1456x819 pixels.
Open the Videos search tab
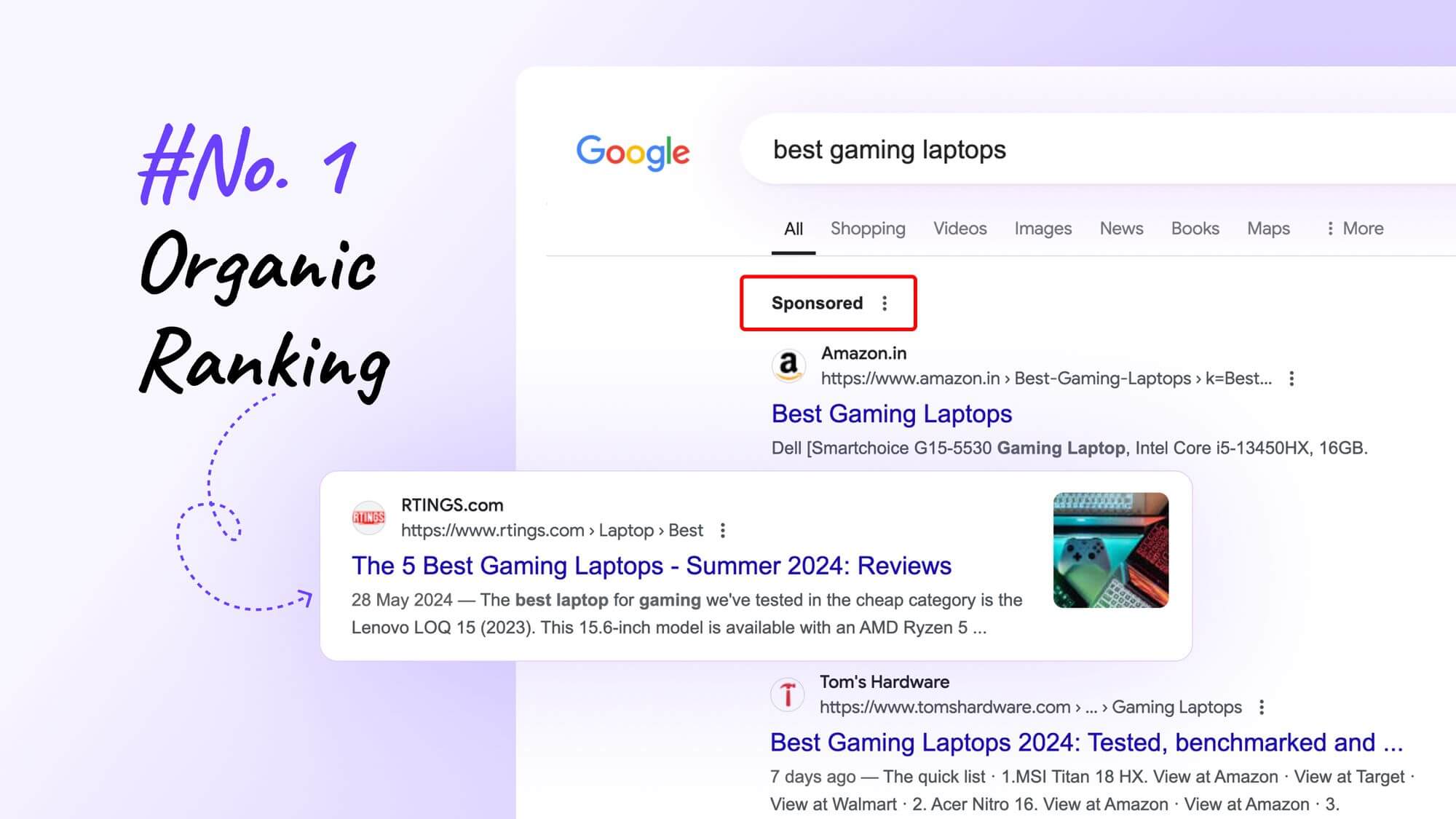tap(960, 228)
